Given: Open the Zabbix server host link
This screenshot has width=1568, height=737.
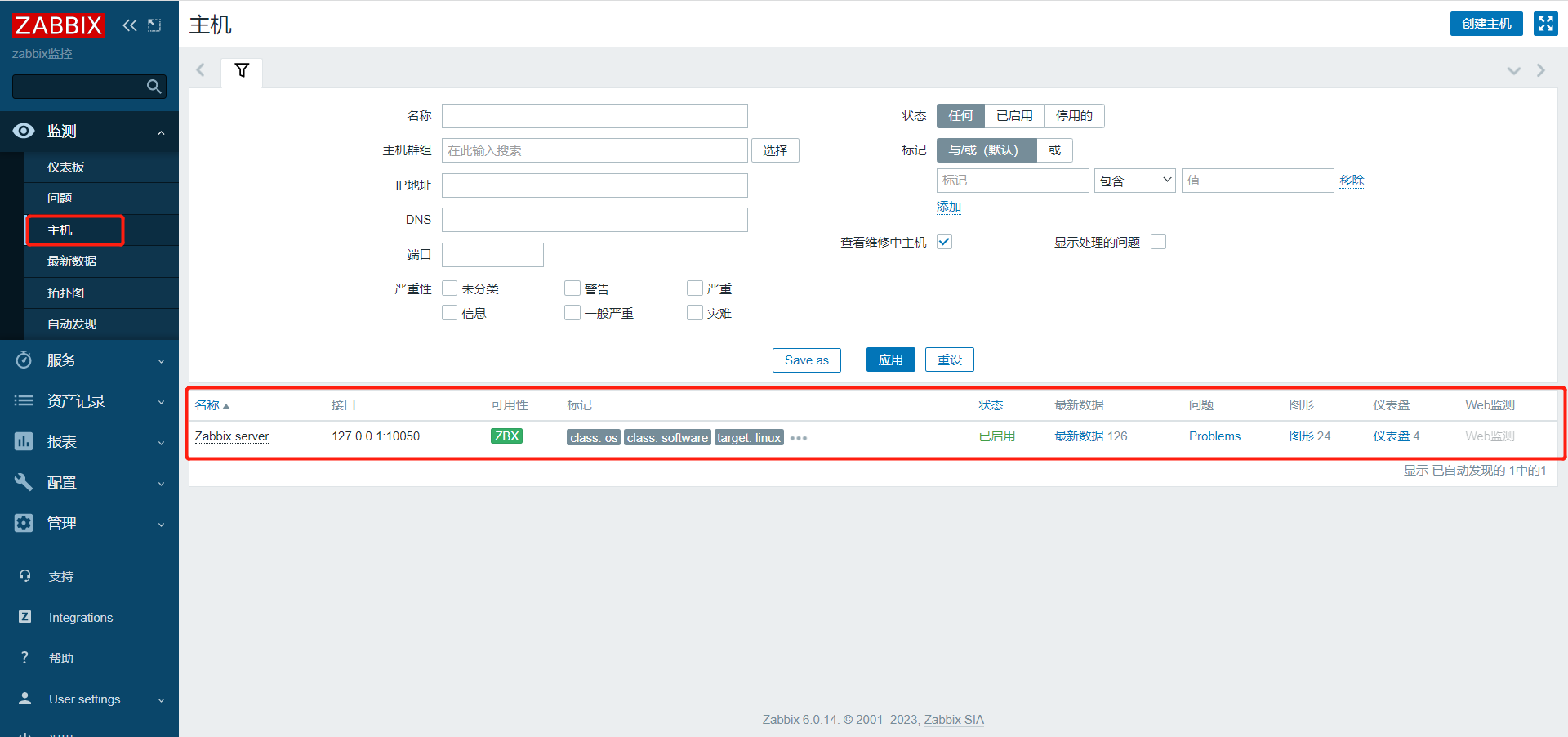Looking at the screenshot, I should click(x=232, y=436).
